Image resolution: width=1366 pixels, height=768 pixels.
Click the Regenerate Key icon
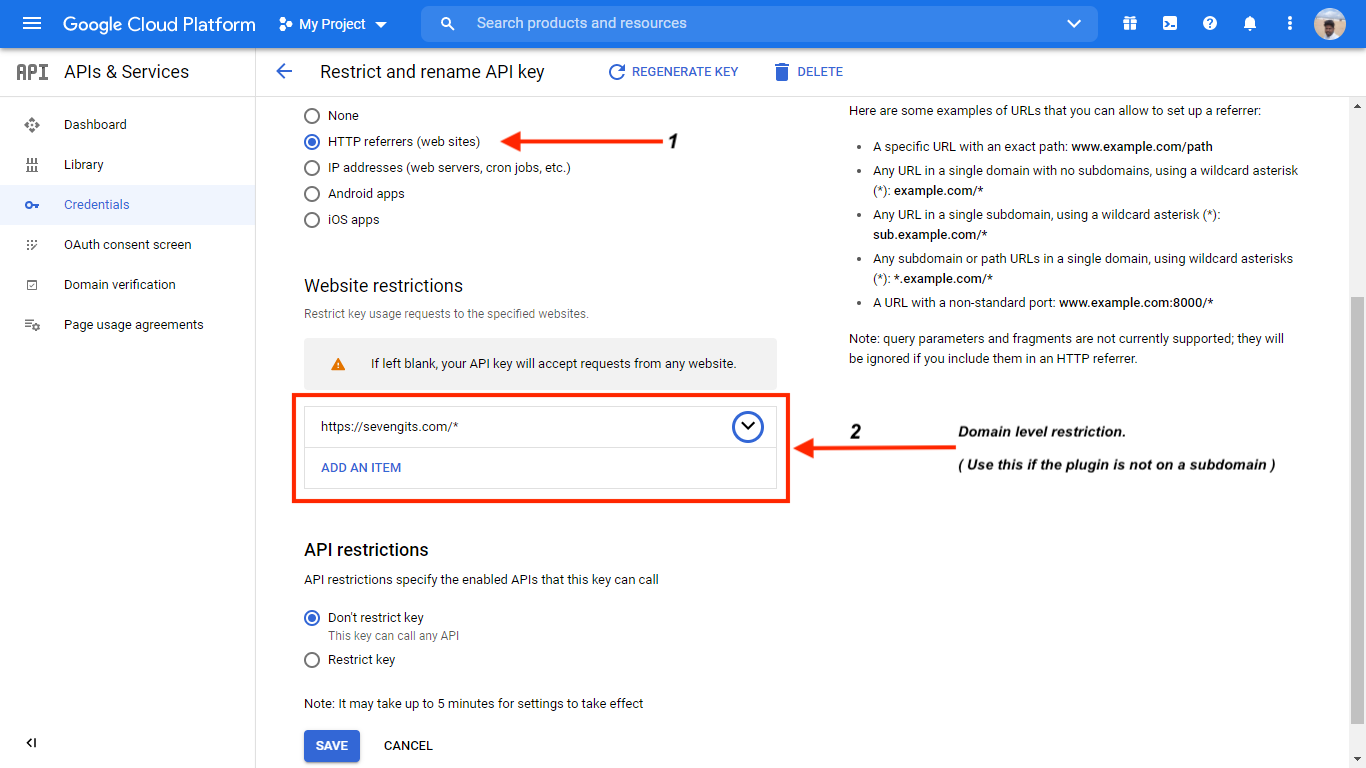point(672,71)
